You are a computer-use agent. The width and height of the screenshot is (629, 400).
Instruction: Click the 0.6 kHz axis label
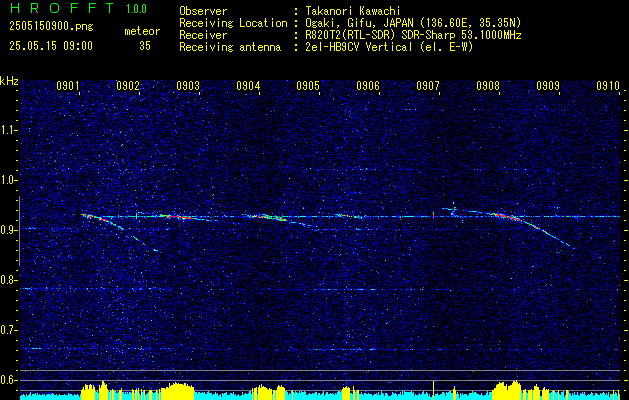point(8,380)
